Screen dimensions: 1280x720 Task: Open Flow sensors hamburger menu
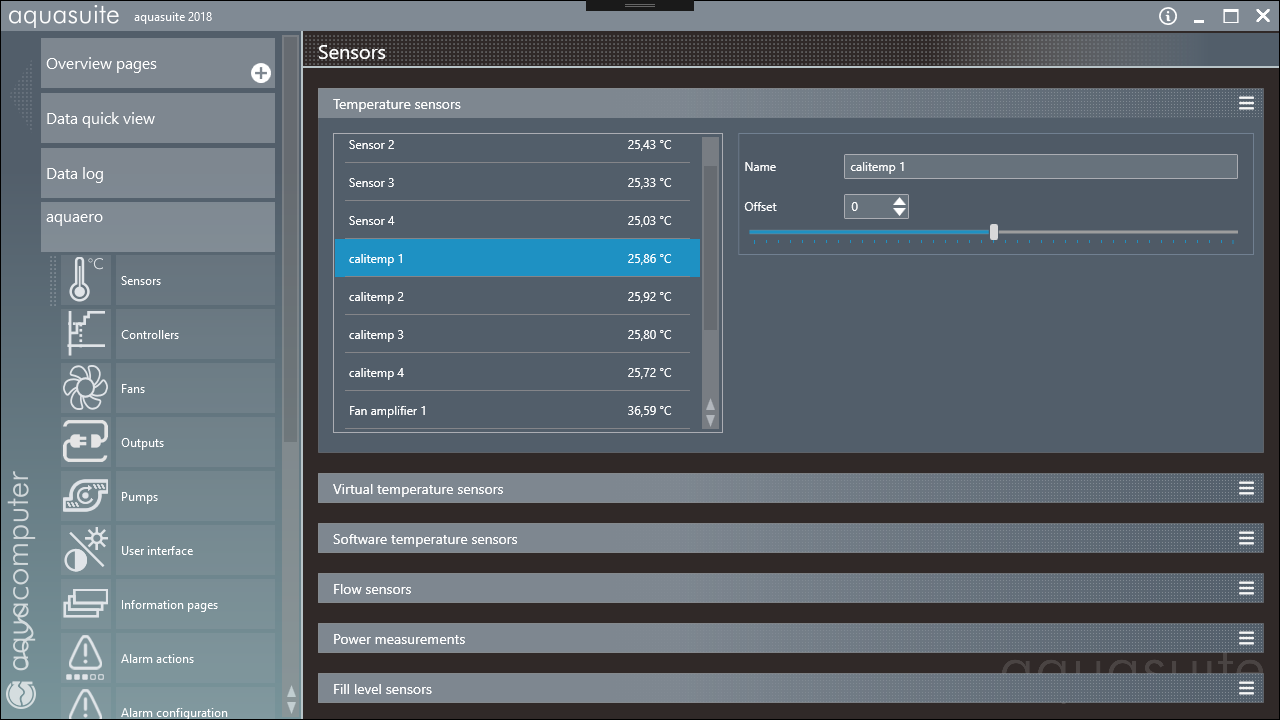[x=1246, y=588]
